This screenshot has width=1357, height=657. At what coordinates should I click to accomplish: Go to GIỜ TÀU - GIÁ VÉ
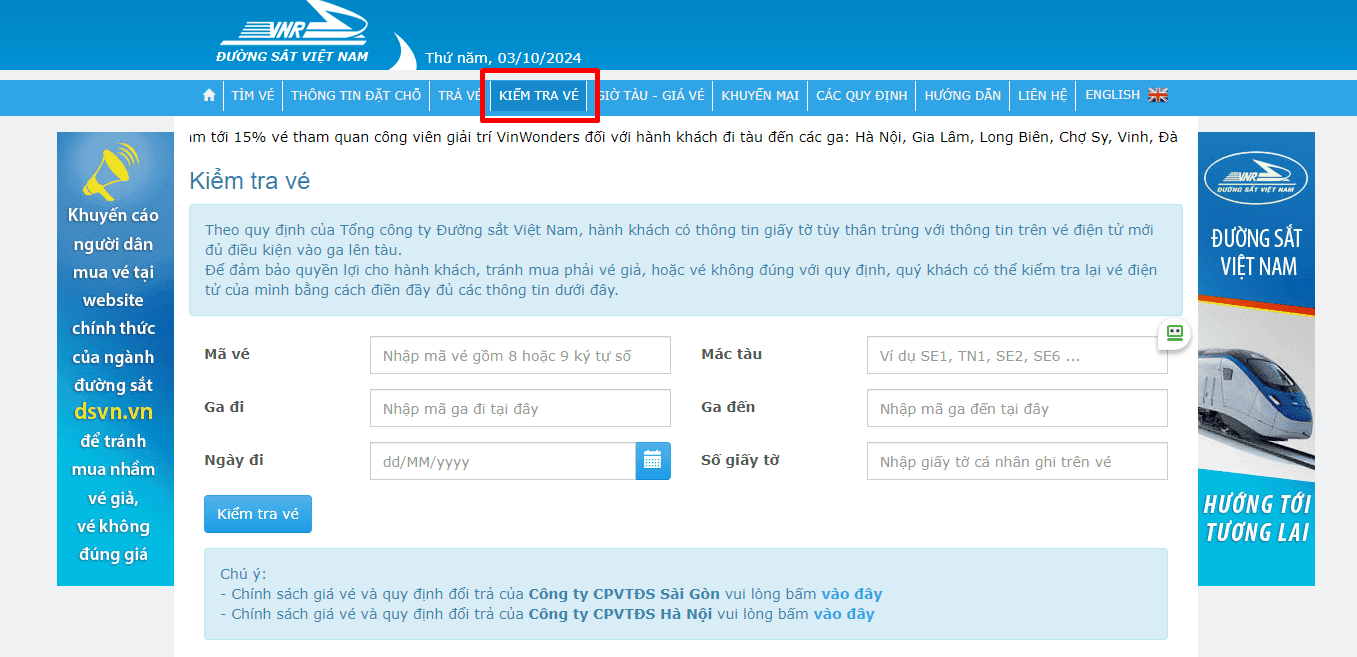651,96
